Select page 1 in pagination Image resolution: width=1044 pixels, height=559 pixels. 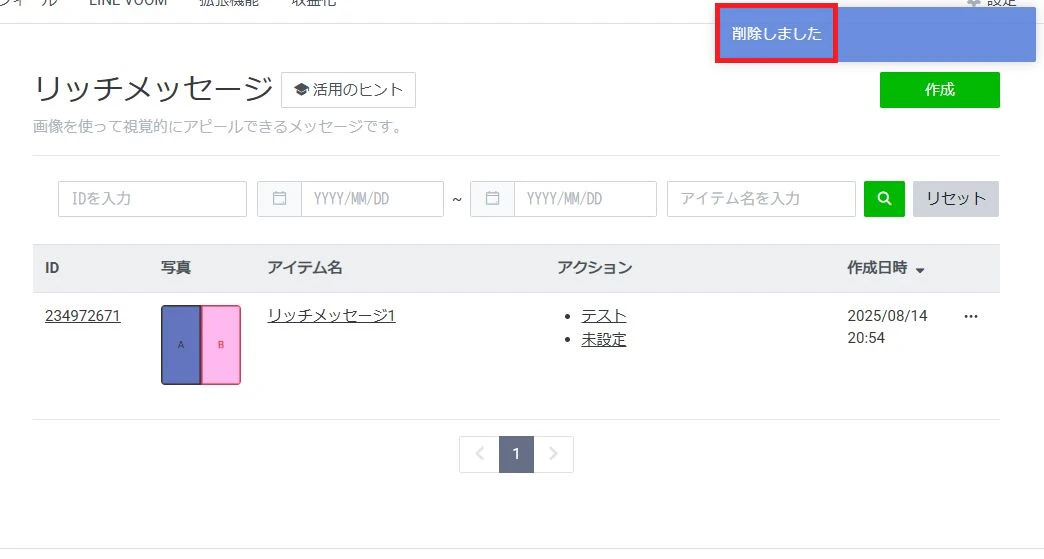(x=516, y=455)
